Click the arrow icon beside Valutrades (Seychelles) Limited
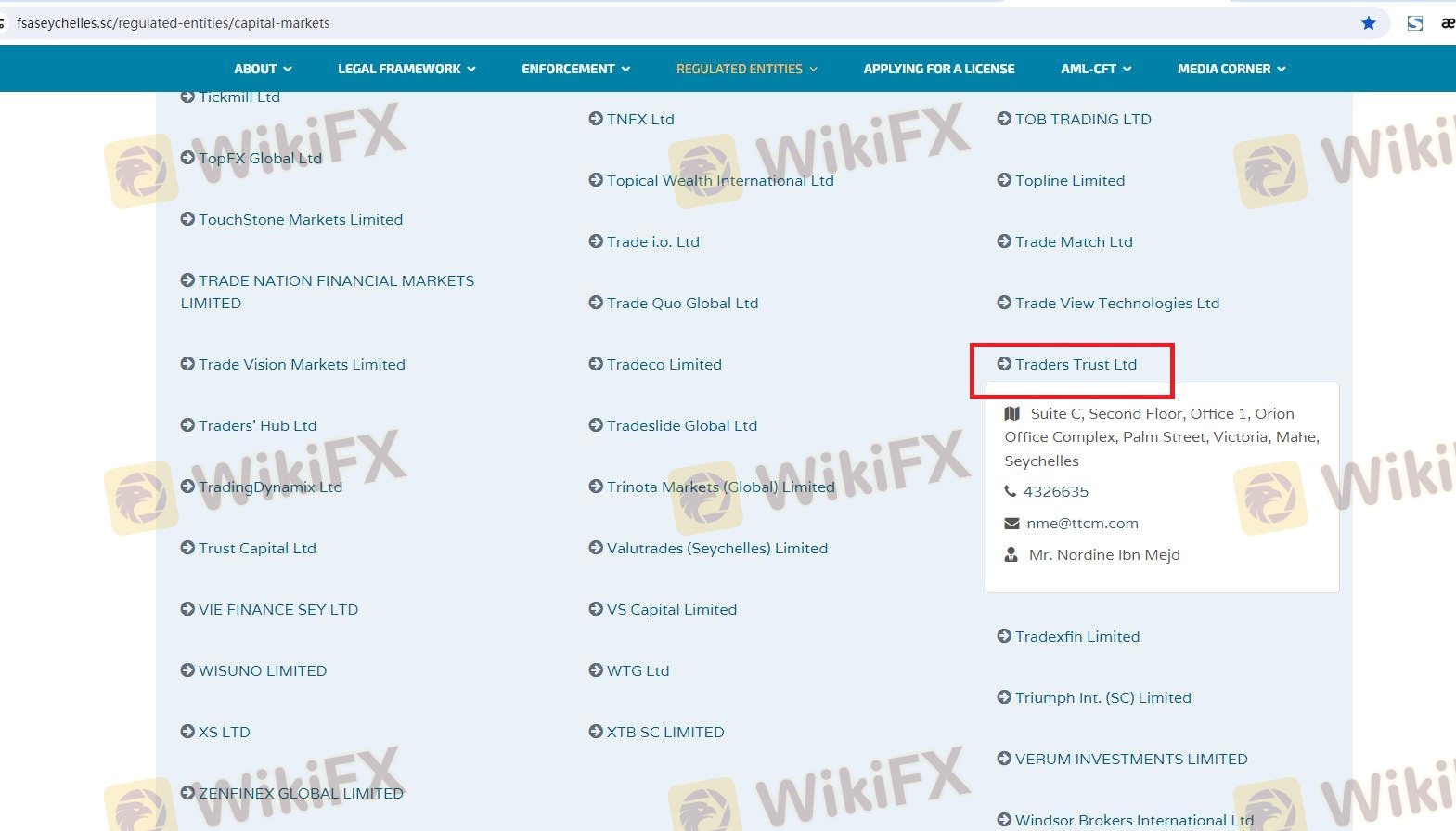1456x831 pixels. (x=596, y=548)
